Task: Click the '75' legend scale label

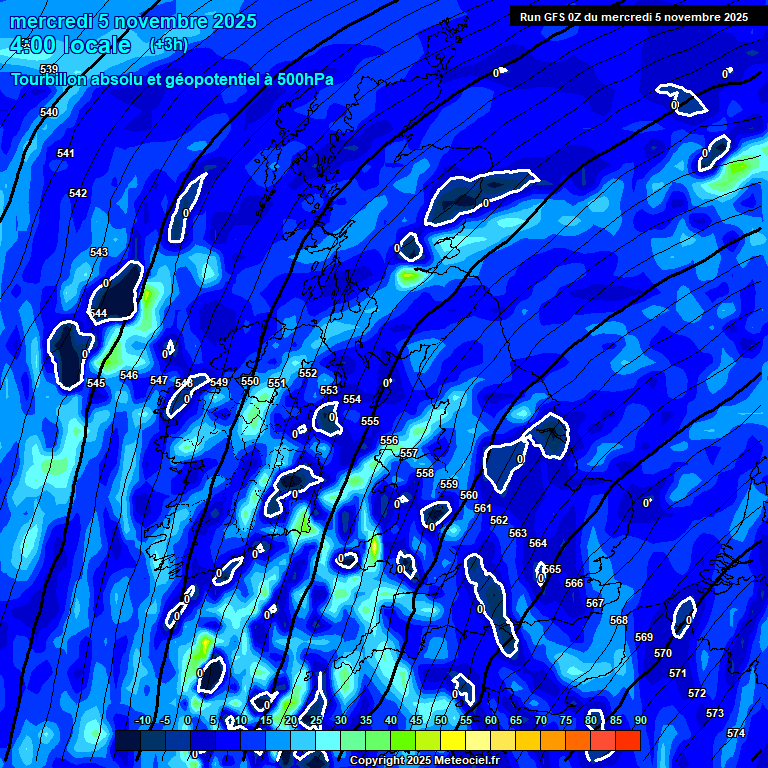Action: [x=566, y=720]
